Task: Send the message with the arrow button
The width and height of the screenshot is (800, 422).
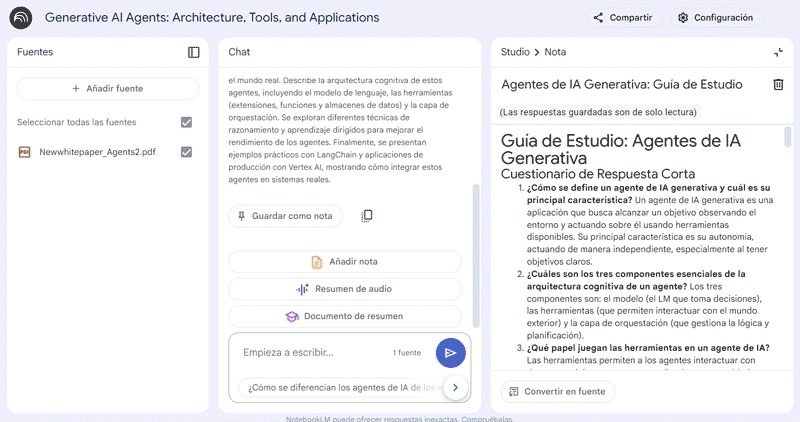Action: click(x=451, y=353)
